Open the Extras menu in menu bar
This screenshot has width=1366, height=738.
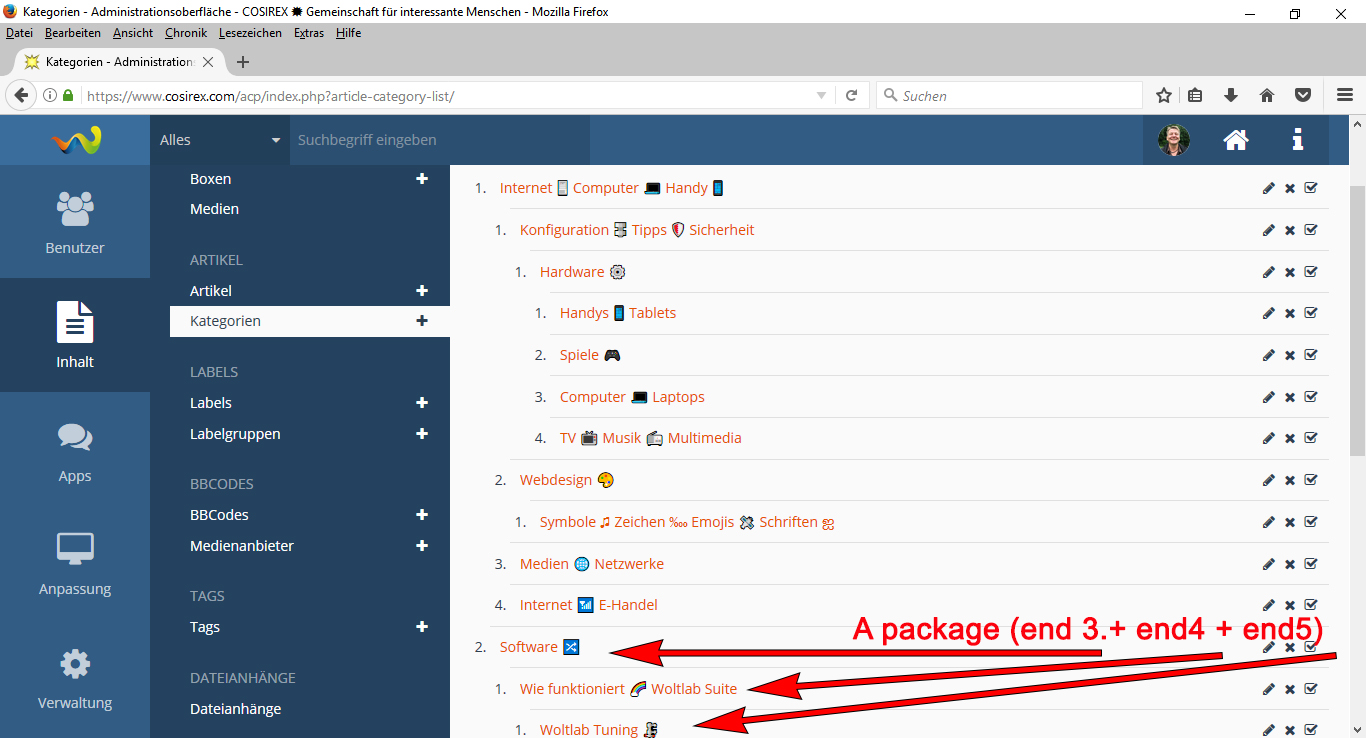pyautogui.click(x=309, y=33)
